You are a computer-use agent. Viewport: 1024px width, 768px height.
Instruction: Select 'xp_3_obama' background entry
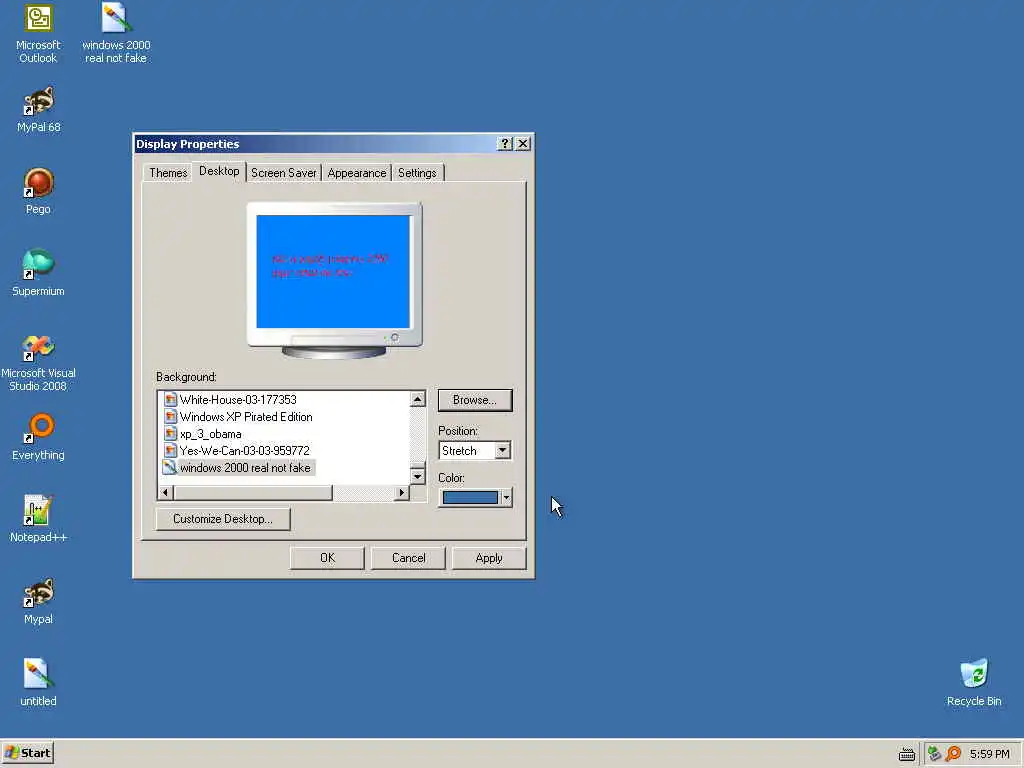click(x=210, y=434)
